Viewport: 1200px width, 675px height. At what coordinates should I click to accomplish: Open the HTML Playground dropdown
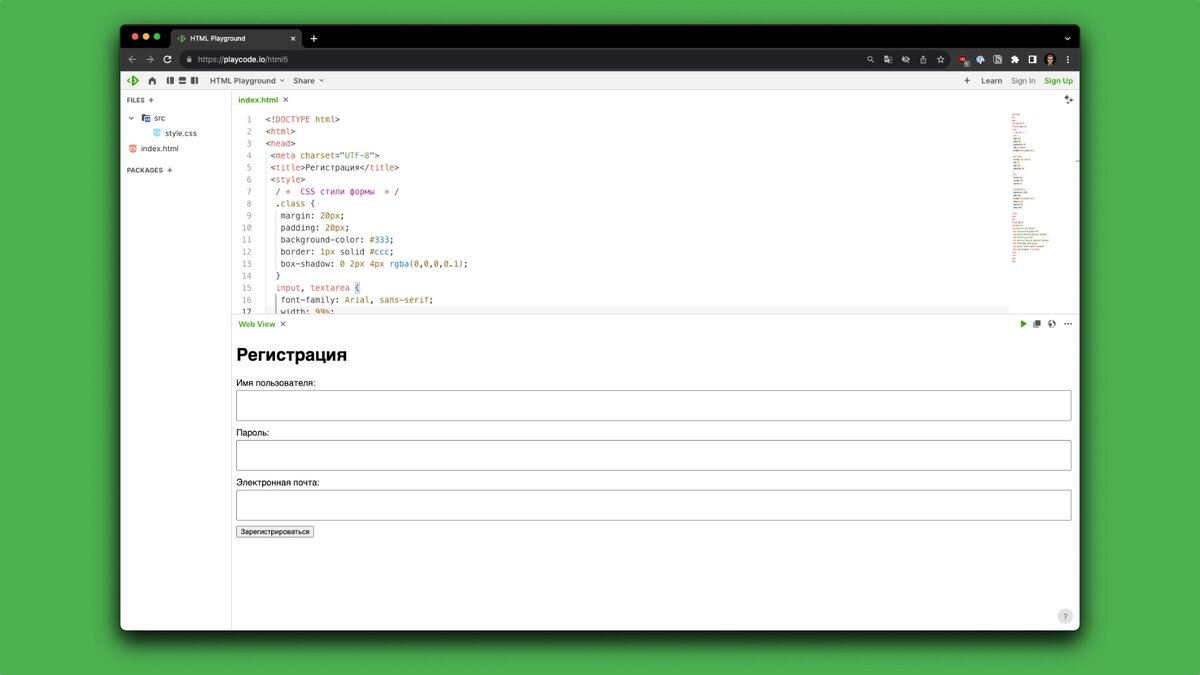tap(247, 81)
